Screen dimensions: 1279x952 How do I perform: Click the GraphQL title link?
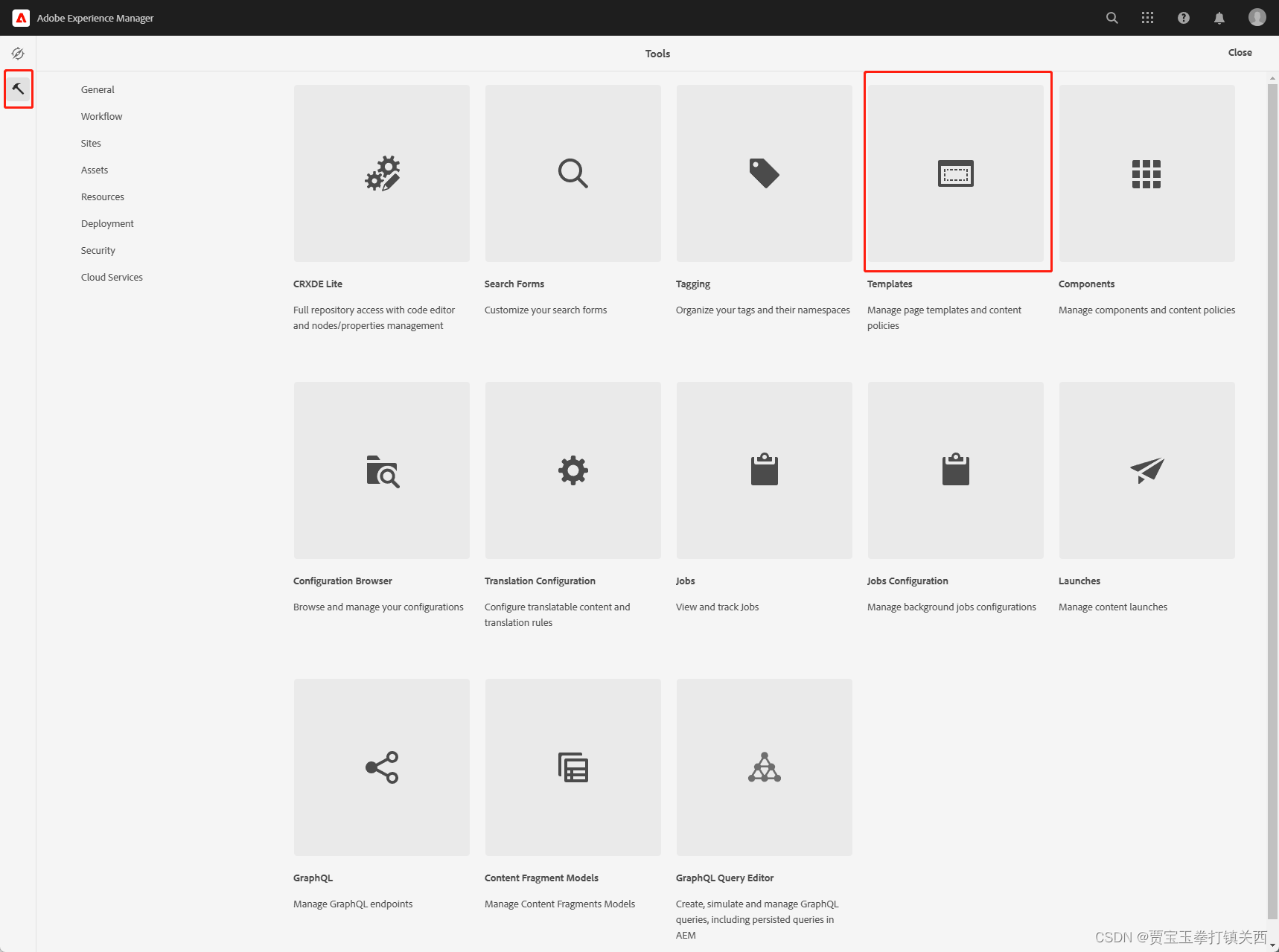[313, 878]
